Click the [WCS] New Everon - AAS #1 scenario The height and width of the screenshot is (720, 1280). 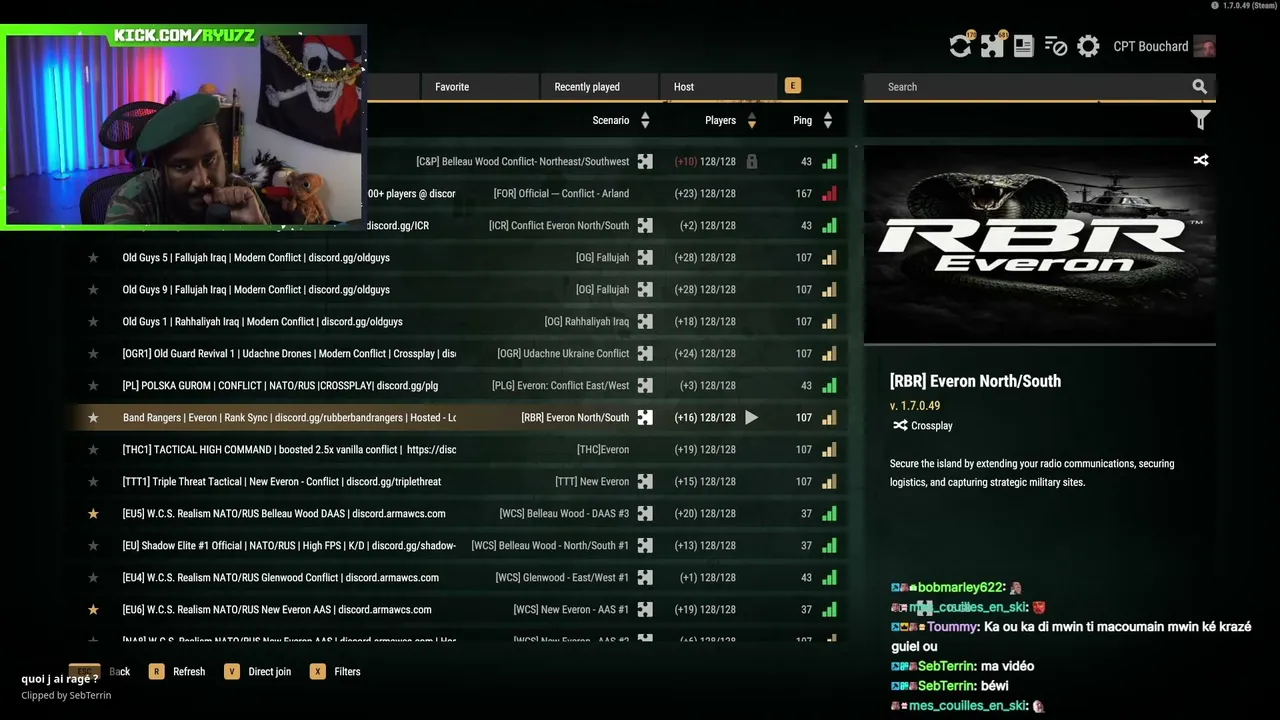(571, 609)
